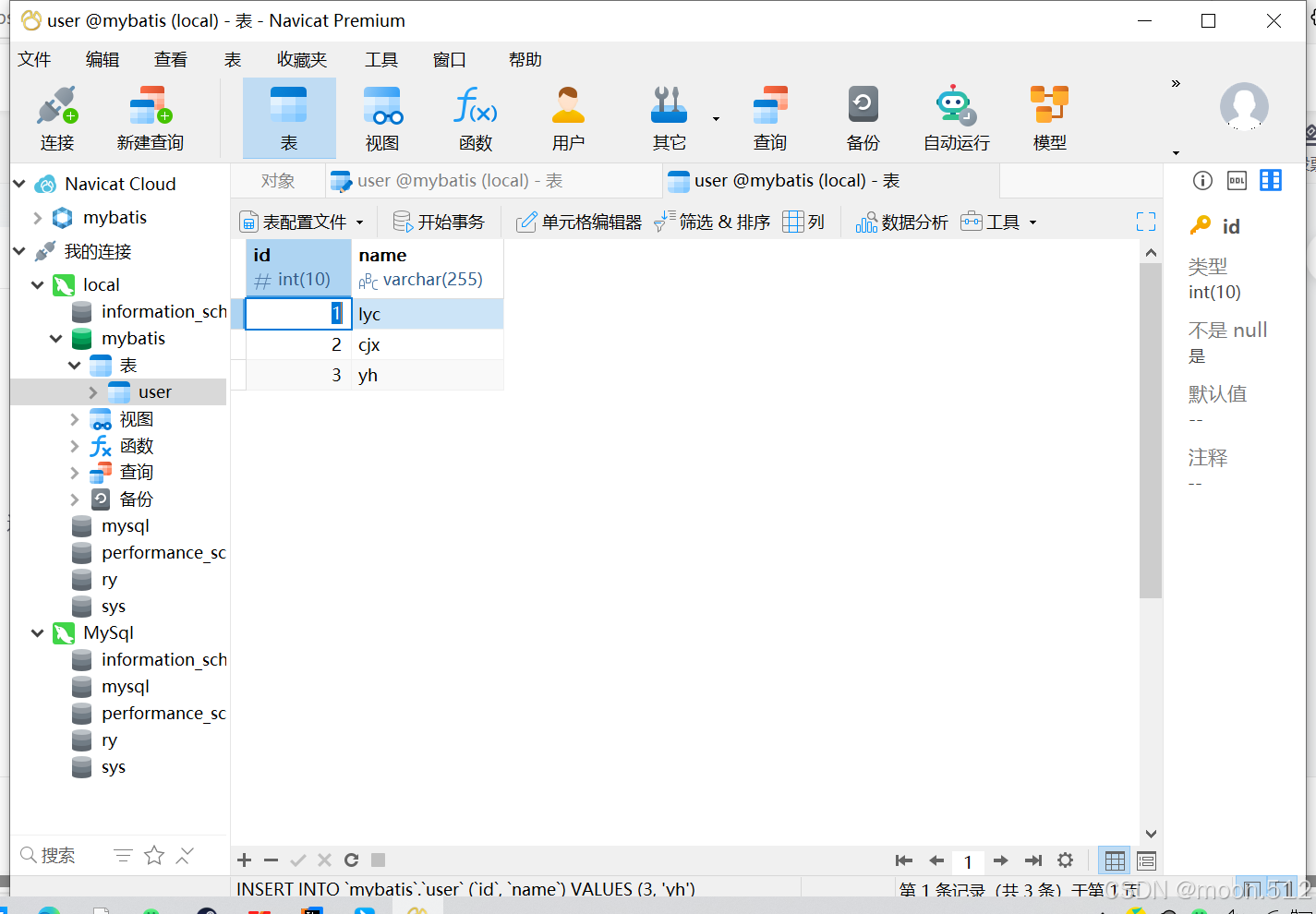Switch to form view at bottom right
1316x914 pixels.
point(1145,860)
